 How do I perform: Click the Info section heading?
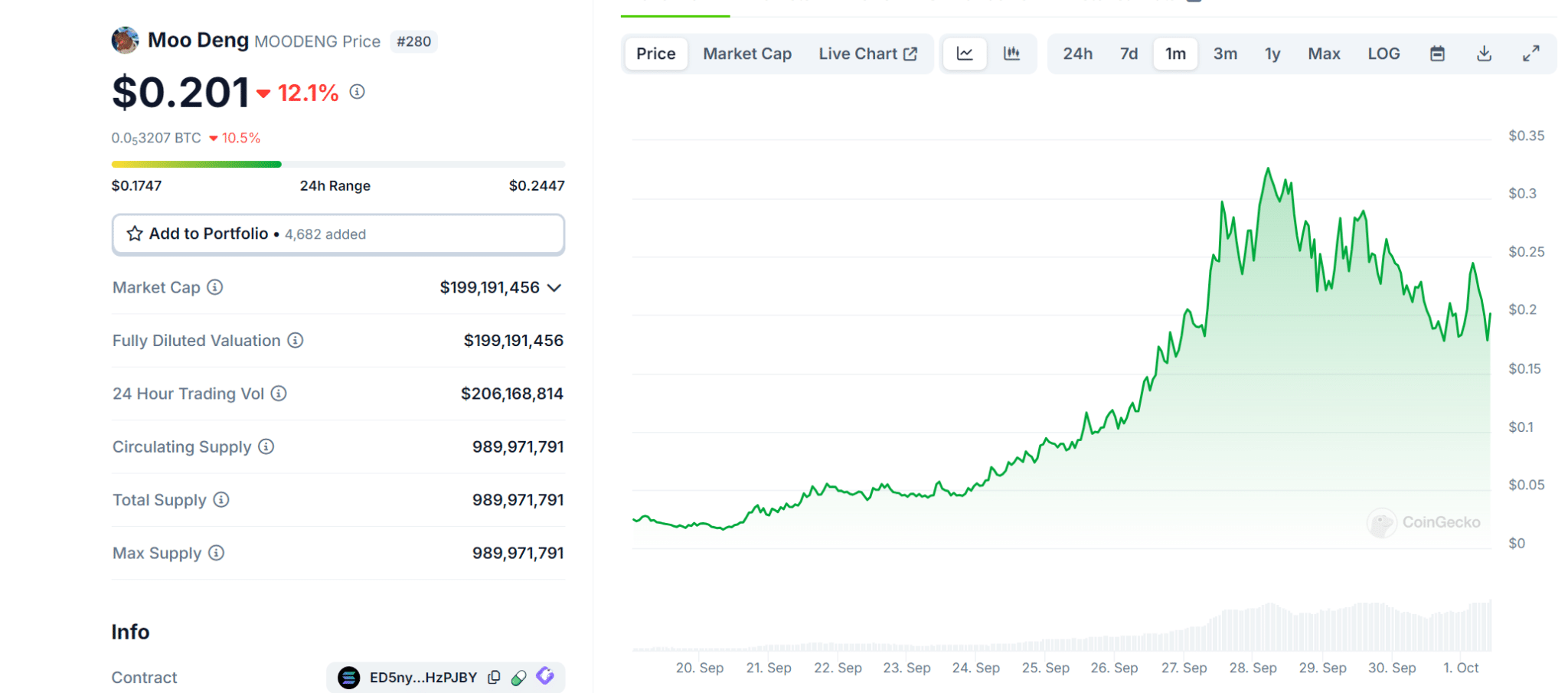(x=130, y=632)
